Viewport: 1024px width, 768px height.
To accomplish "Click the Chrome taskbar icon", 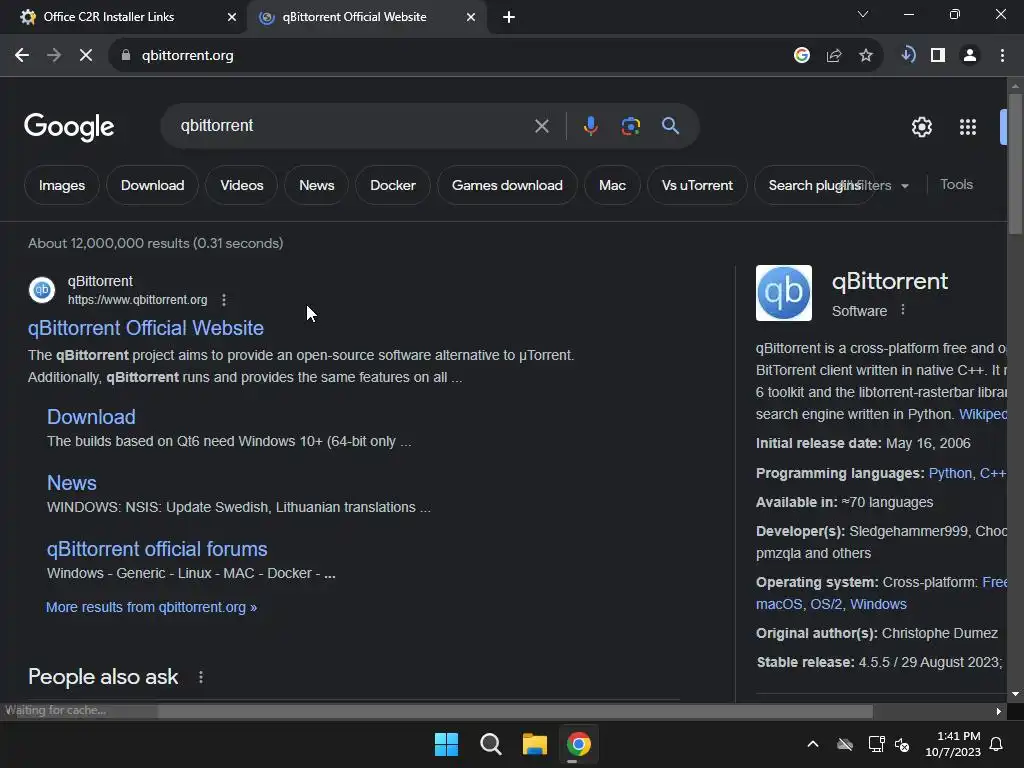I will [579, 744].
